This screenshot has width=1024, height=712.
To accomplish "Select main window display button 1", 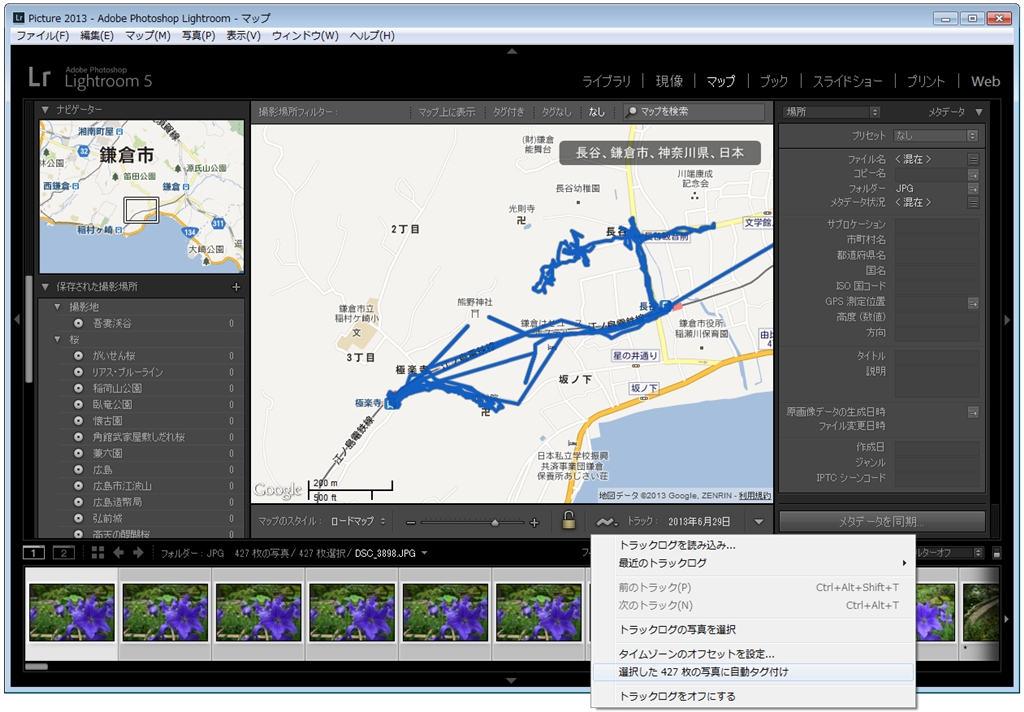I will (x=34, y=553).
